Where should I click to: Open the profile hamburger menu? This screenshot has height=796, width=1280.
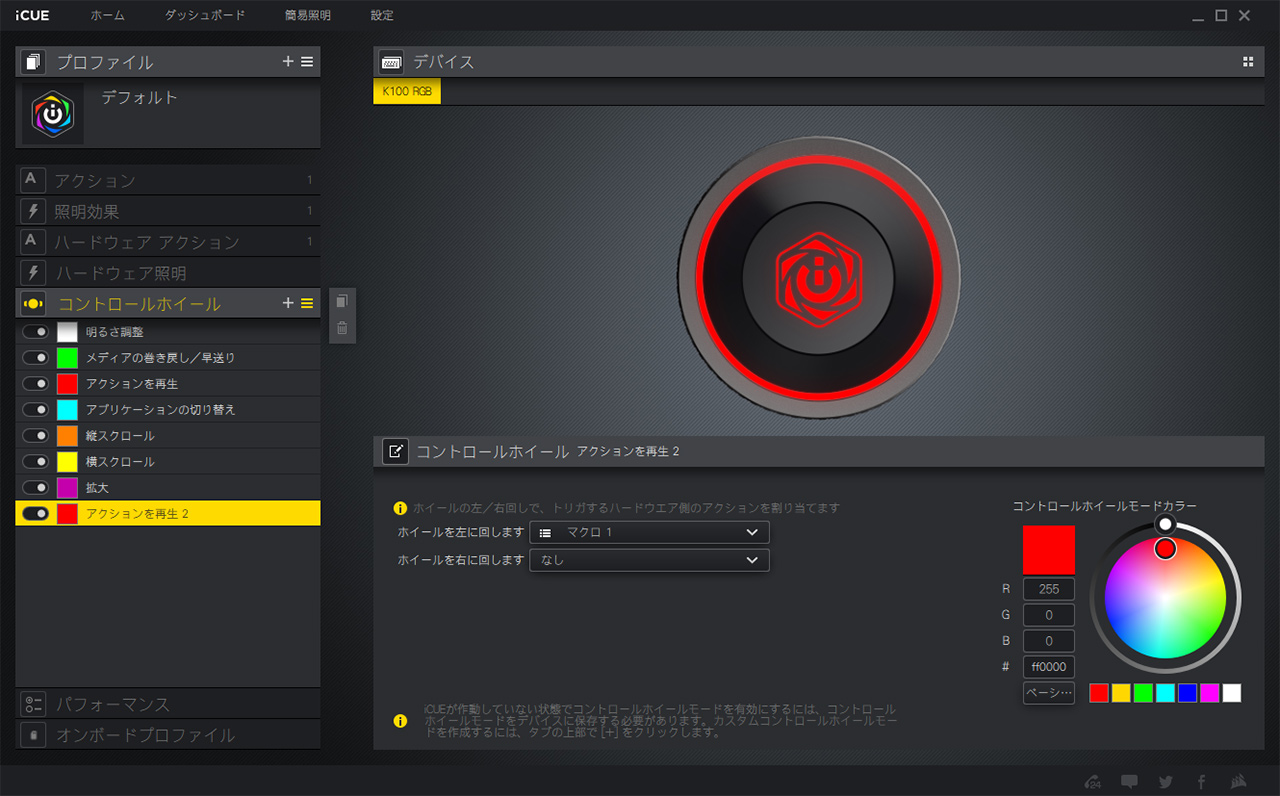click(x=307, y=62)
